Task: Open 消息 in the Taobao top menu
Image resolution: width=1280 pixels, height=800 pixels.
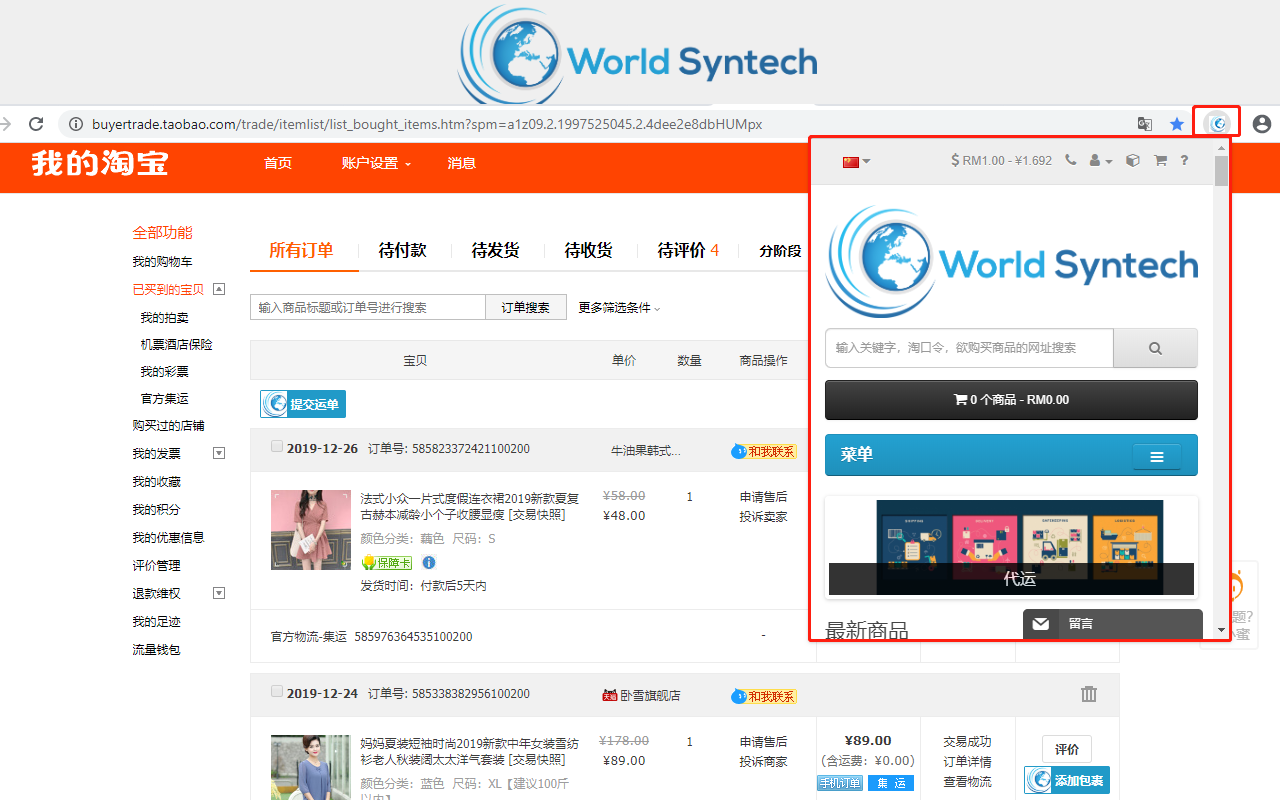Action: [x=462, y=163]
